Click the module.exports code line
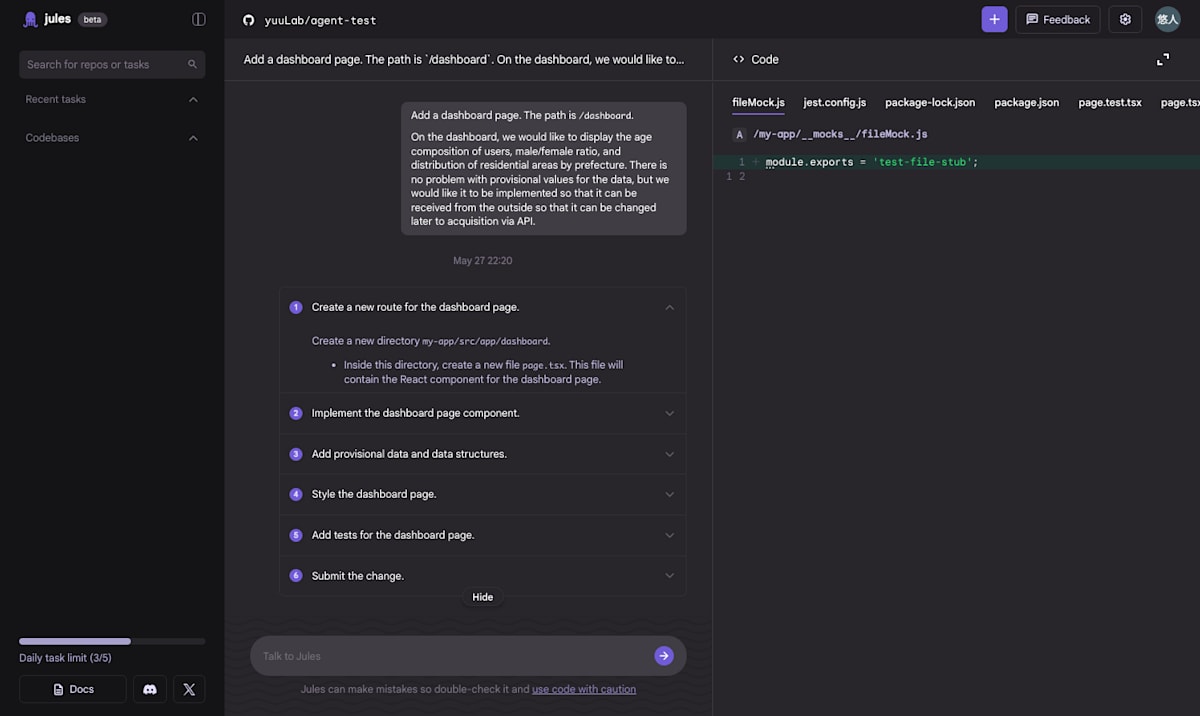The height and width of the screenshot is (716, 1200). 872,162
